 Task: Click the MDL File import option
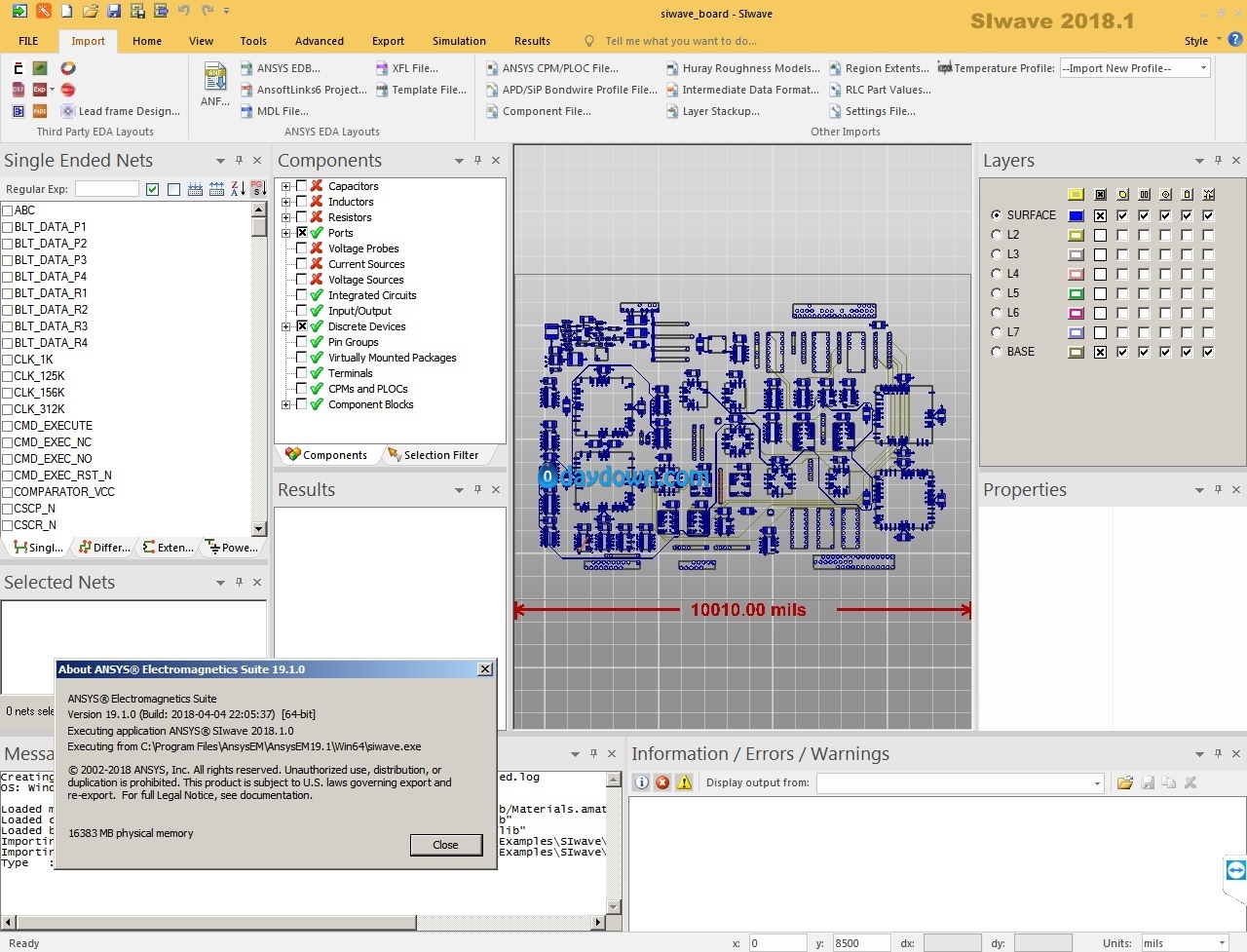point(274,111)
